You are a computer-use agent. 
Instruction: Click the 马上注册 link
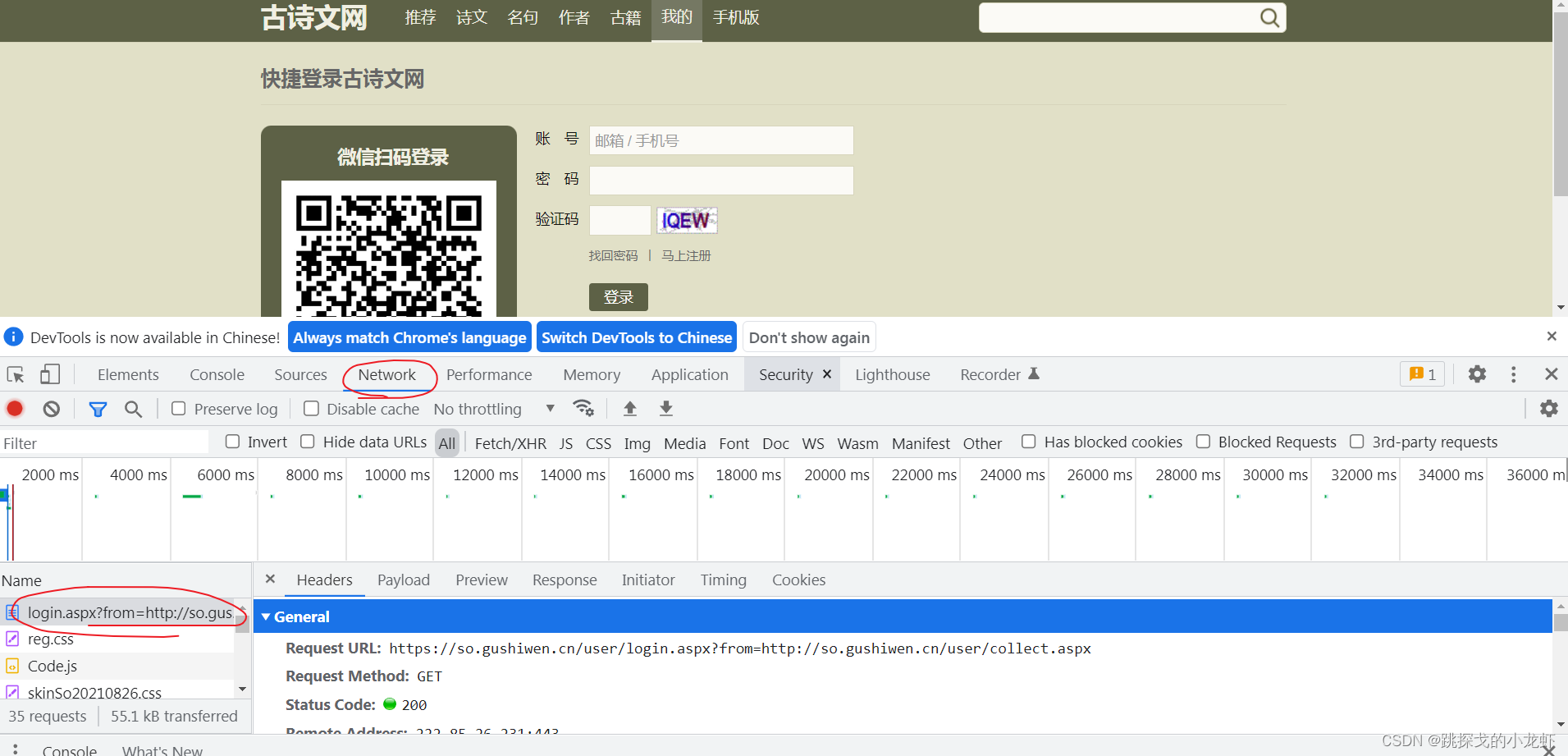(x=686, y=255)
